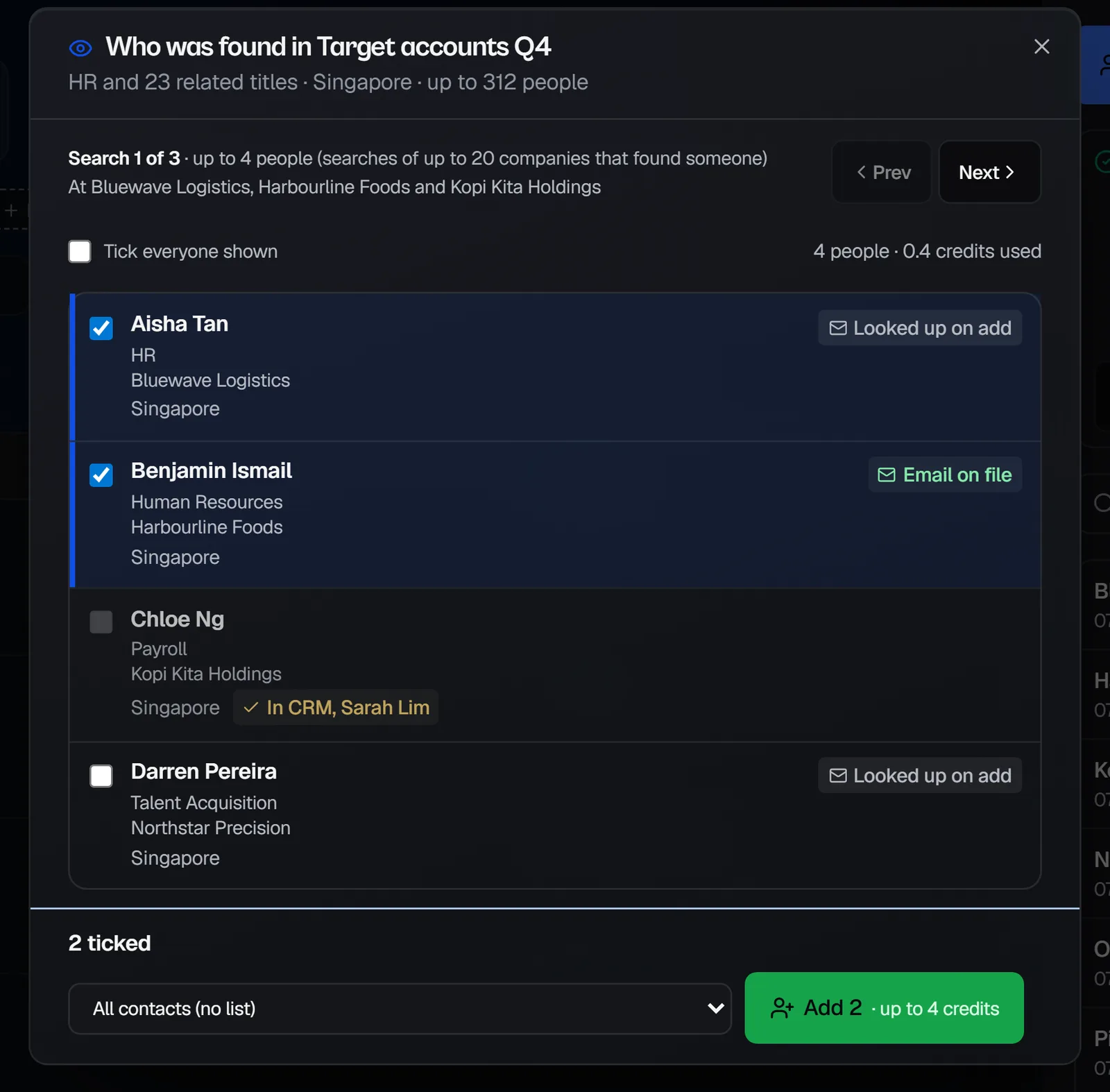This screenshot has height=1092, width=1110.
Task: Click the green "Add 2" button
Action: pos(884,1007)
